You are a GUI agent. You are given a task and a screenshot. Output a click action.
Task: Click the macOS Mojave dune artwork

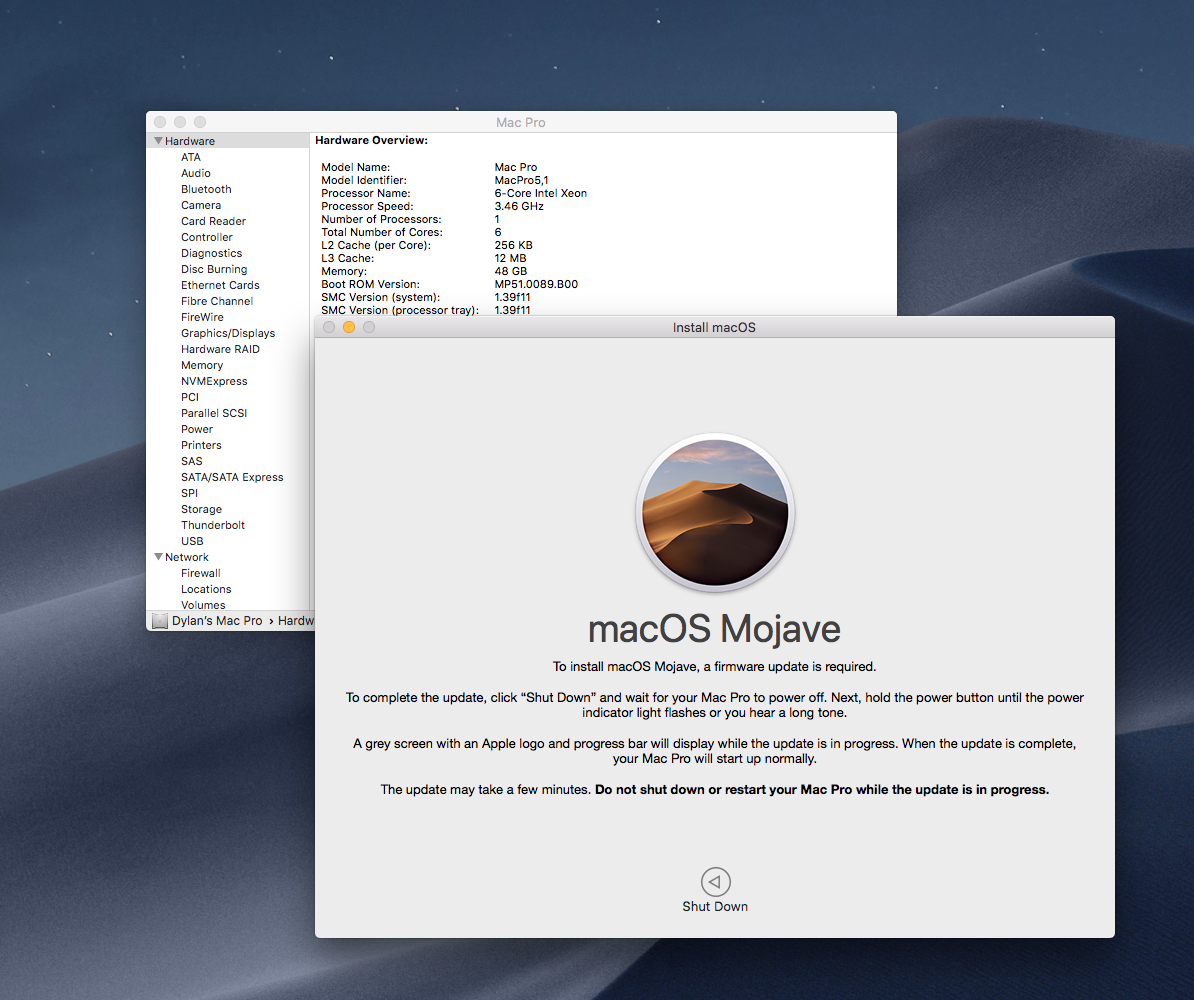click(x=715, y=513)
